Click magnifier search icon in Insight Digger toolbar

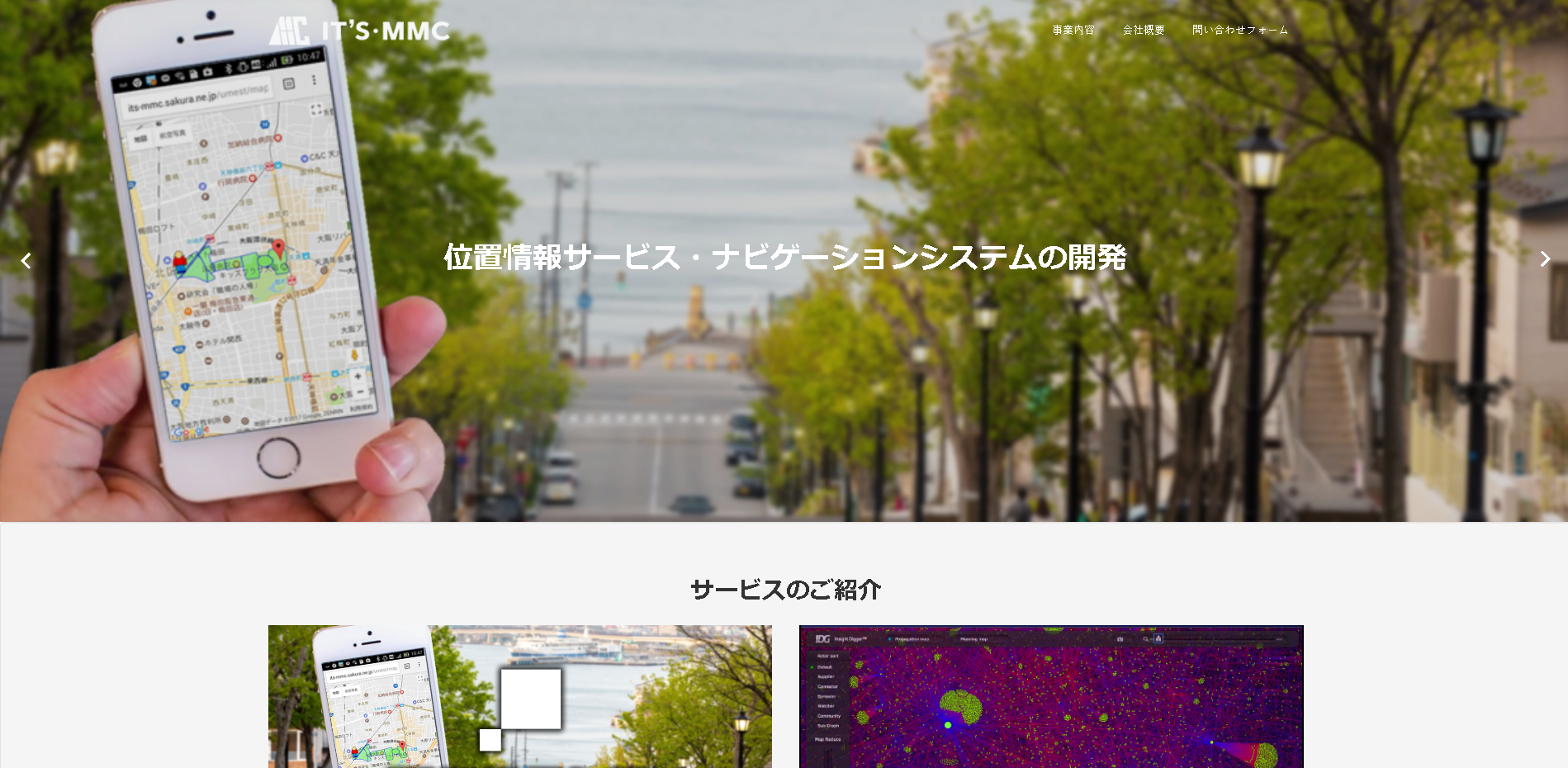[x=1146, y=638]
